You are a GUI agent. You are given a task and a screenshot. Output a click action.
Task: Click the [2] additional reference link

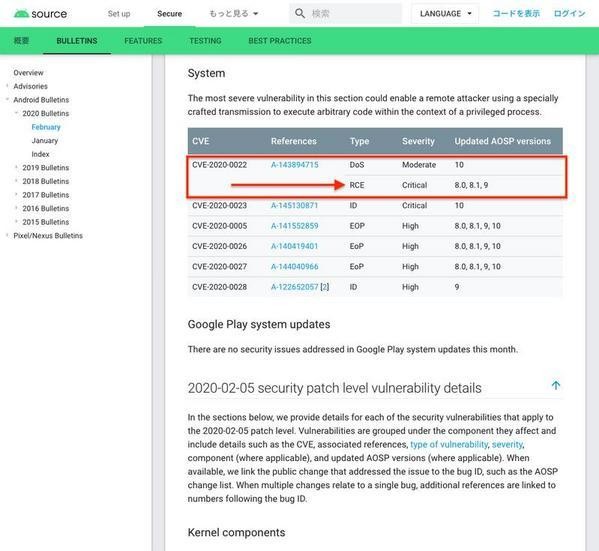click(324, 287)
